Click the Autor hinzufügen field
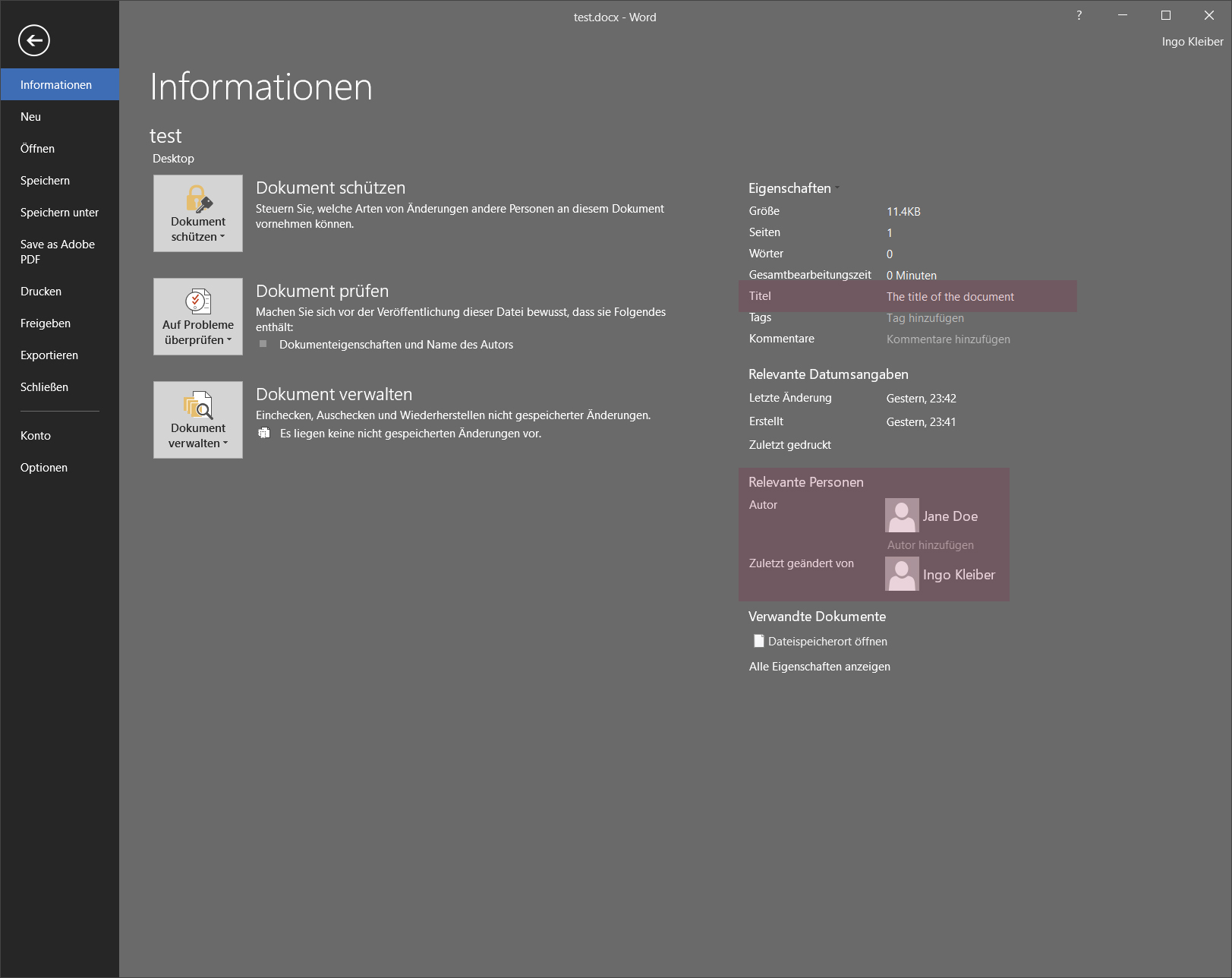 (930, 544)
